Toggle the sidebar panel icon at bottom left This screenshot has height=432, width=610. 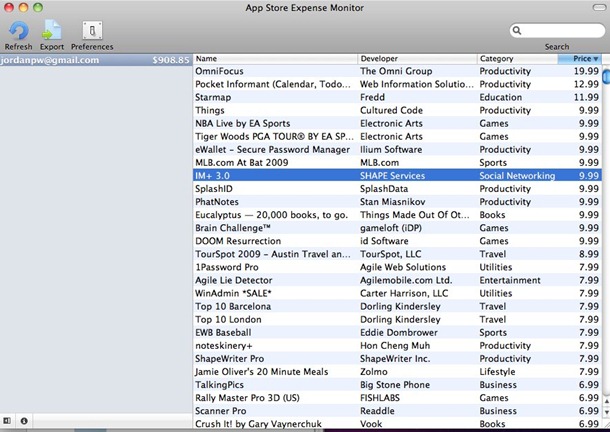pyautogui.click(x=7, y=421)
